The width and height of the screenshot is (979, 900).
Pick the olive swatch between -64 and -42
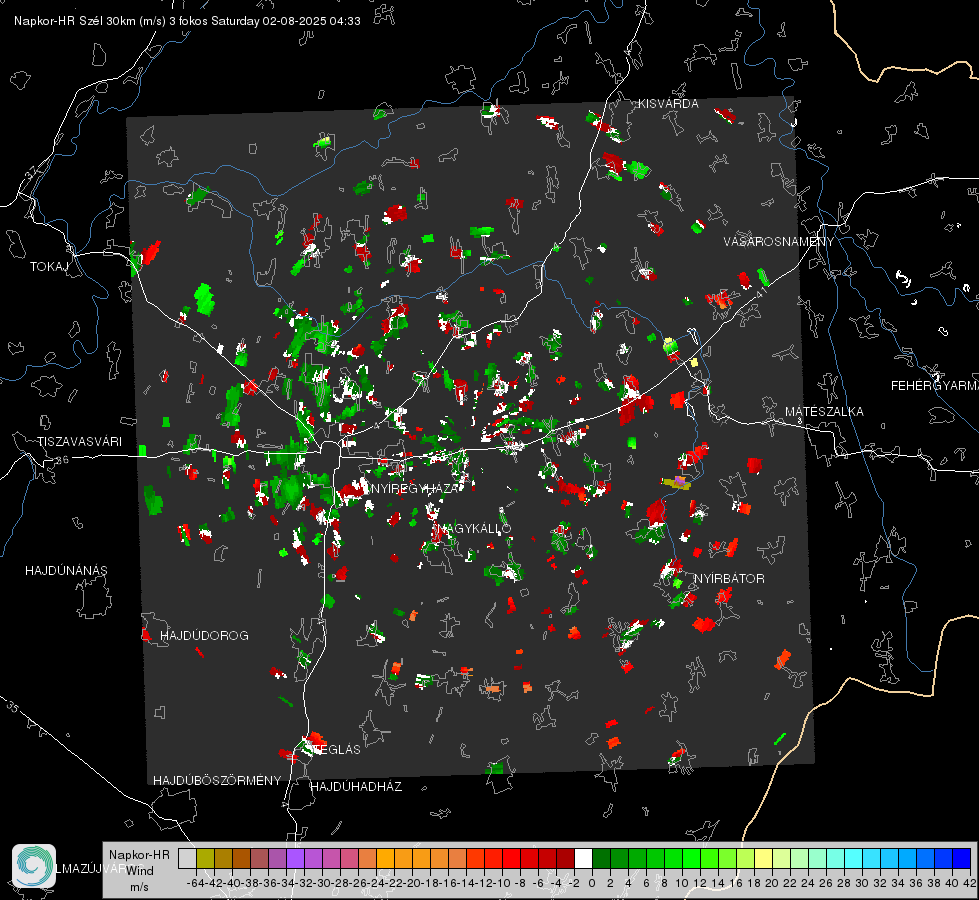[205, 858]
